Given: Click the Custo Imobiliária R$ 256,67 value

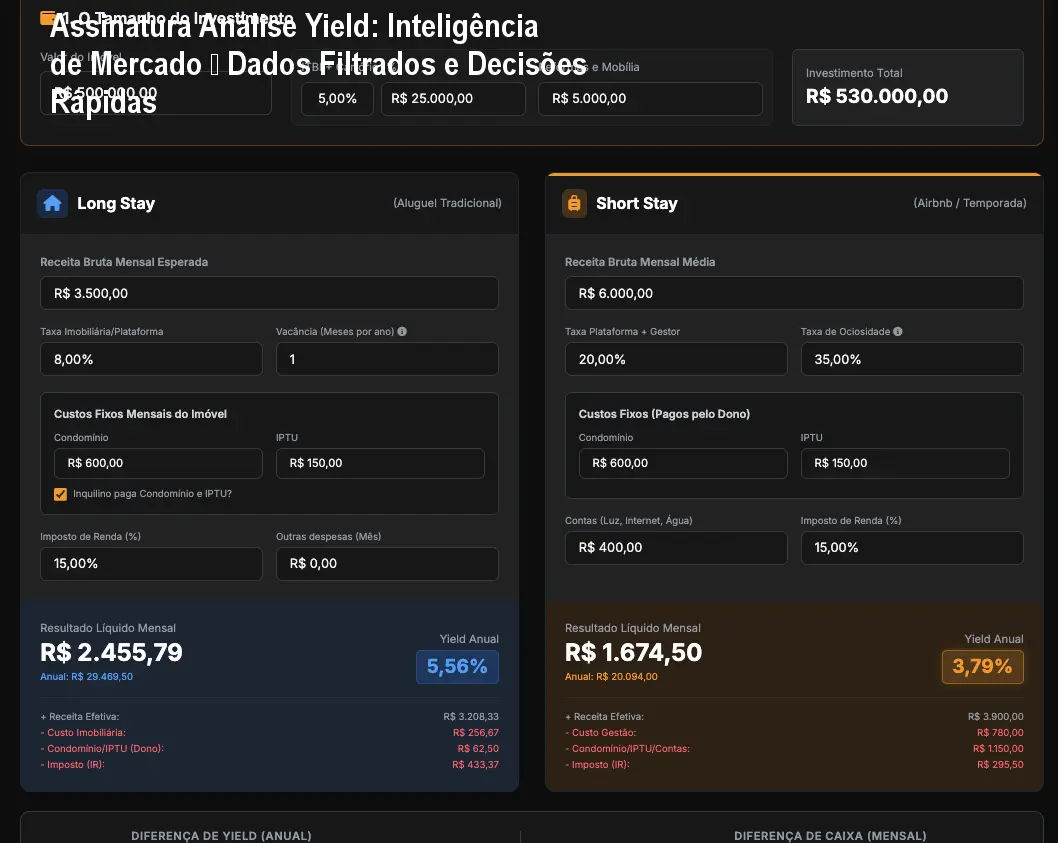Looking at the screenshot, I should point(476,733).
